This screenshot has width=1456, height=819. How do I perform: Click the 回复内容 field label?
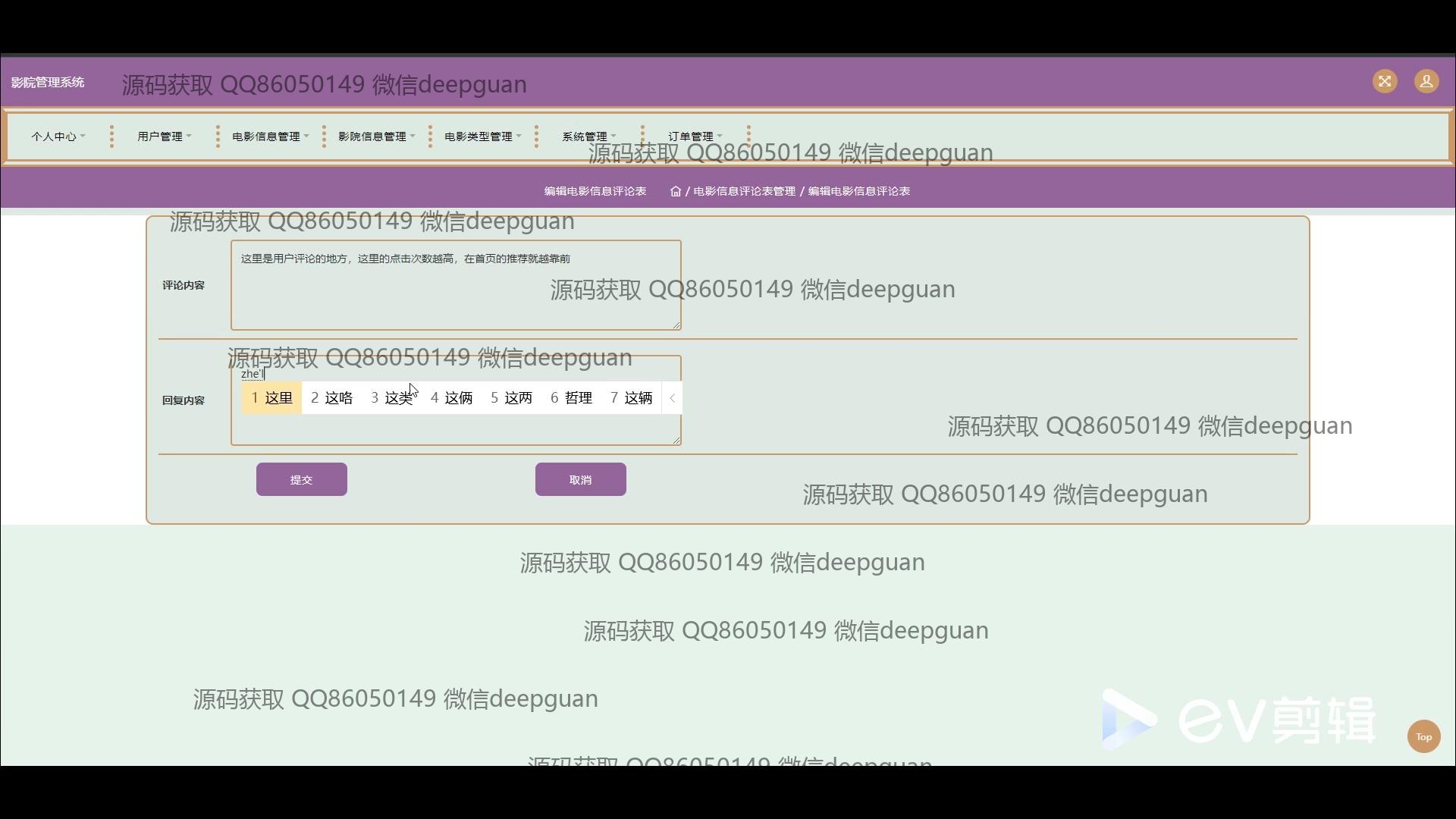pos(184,400)
